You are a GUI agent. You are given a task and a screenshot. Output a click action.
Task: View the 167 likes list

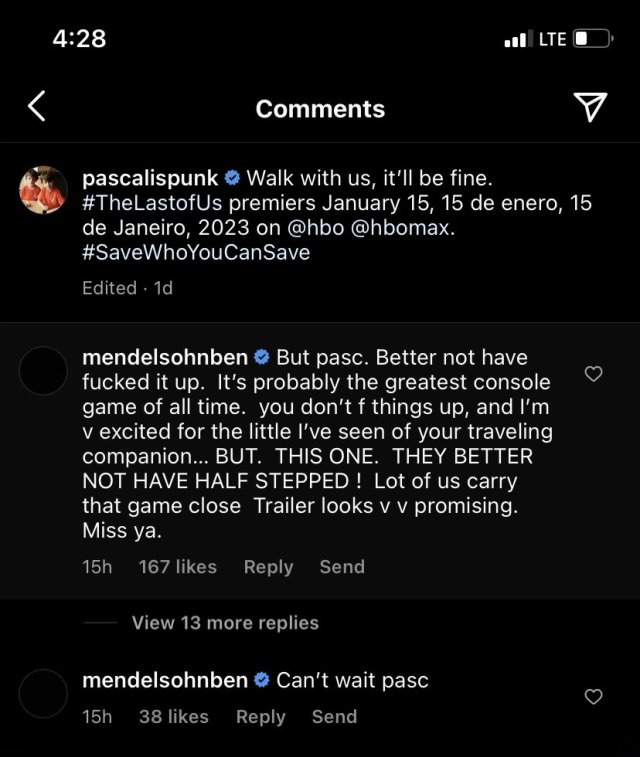[x=178, y=567]
